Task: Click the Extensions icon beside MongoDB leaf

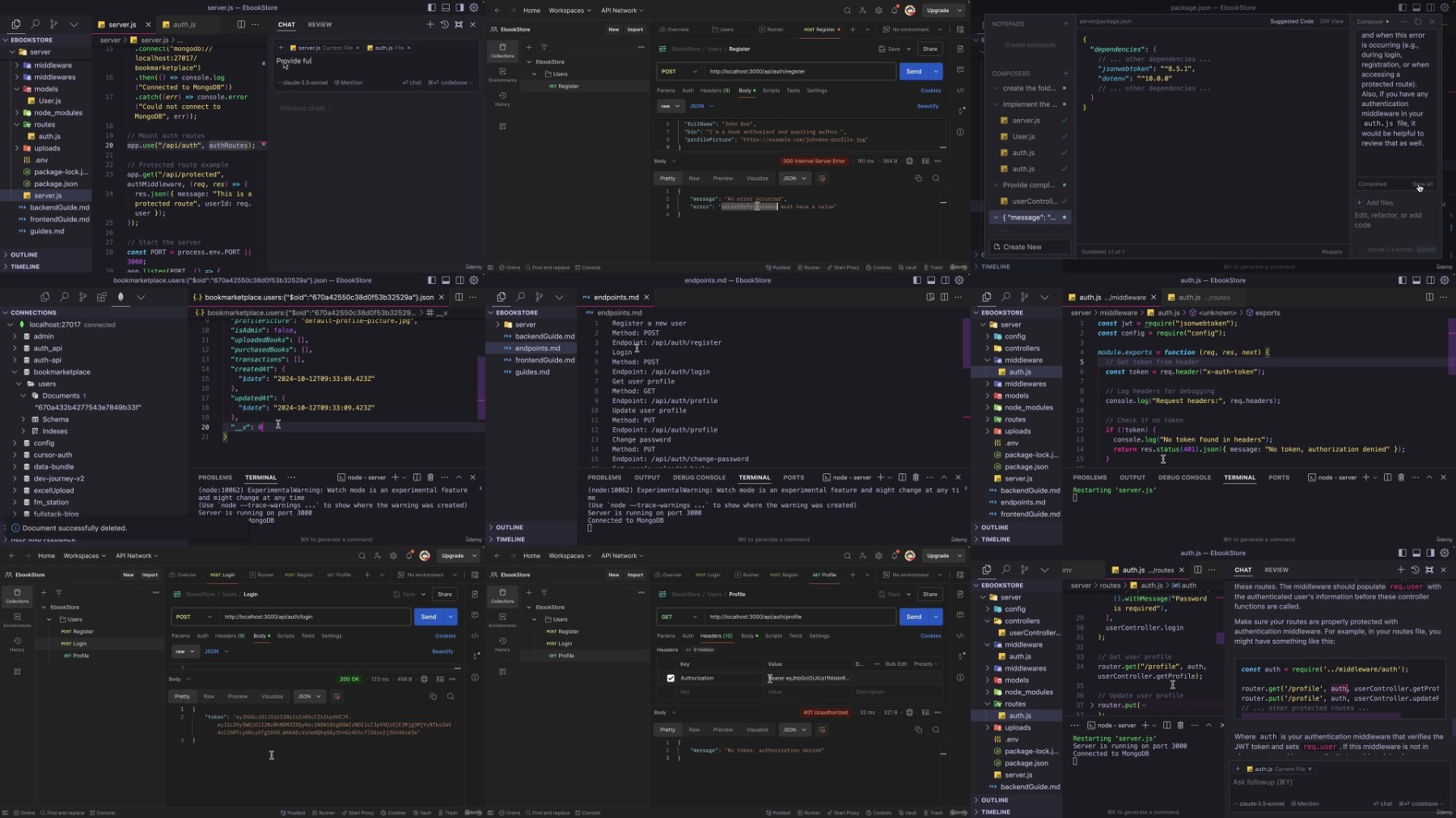Action: 102,297
